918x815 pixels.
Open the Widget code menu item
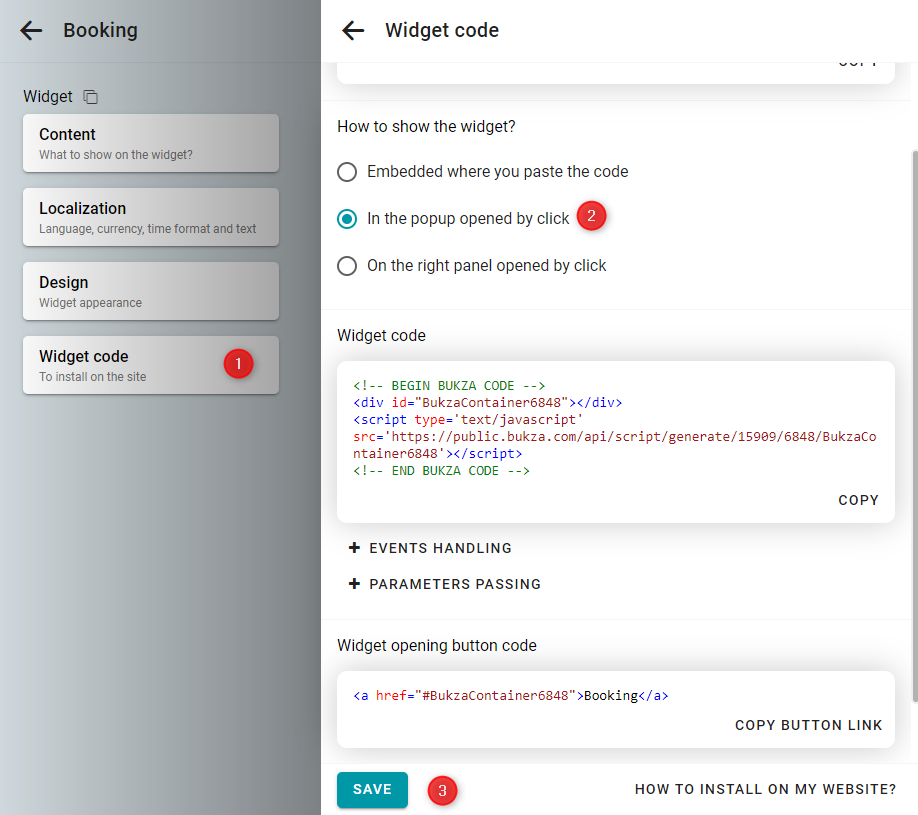pyautogui.click(x=151, y=365)
